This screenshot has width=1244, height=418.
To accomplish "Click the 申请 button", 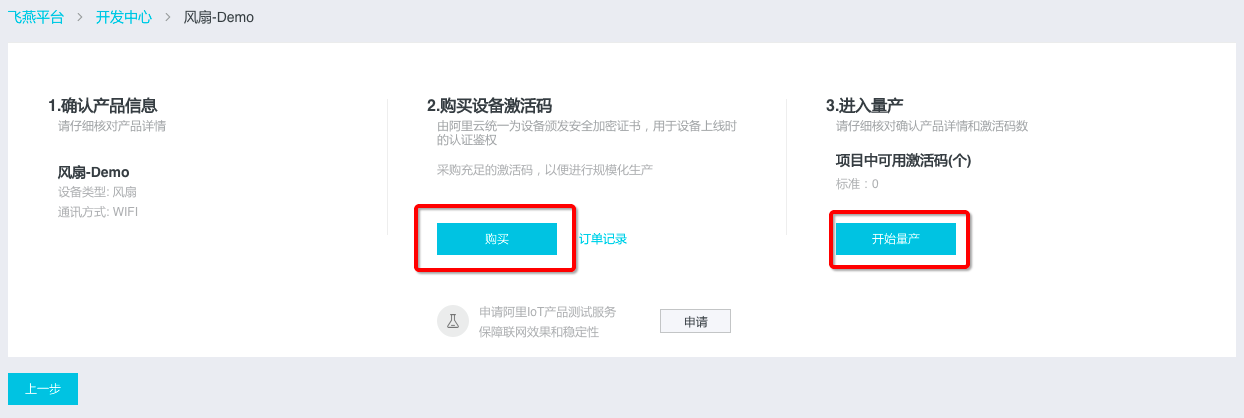I will 695,322.
